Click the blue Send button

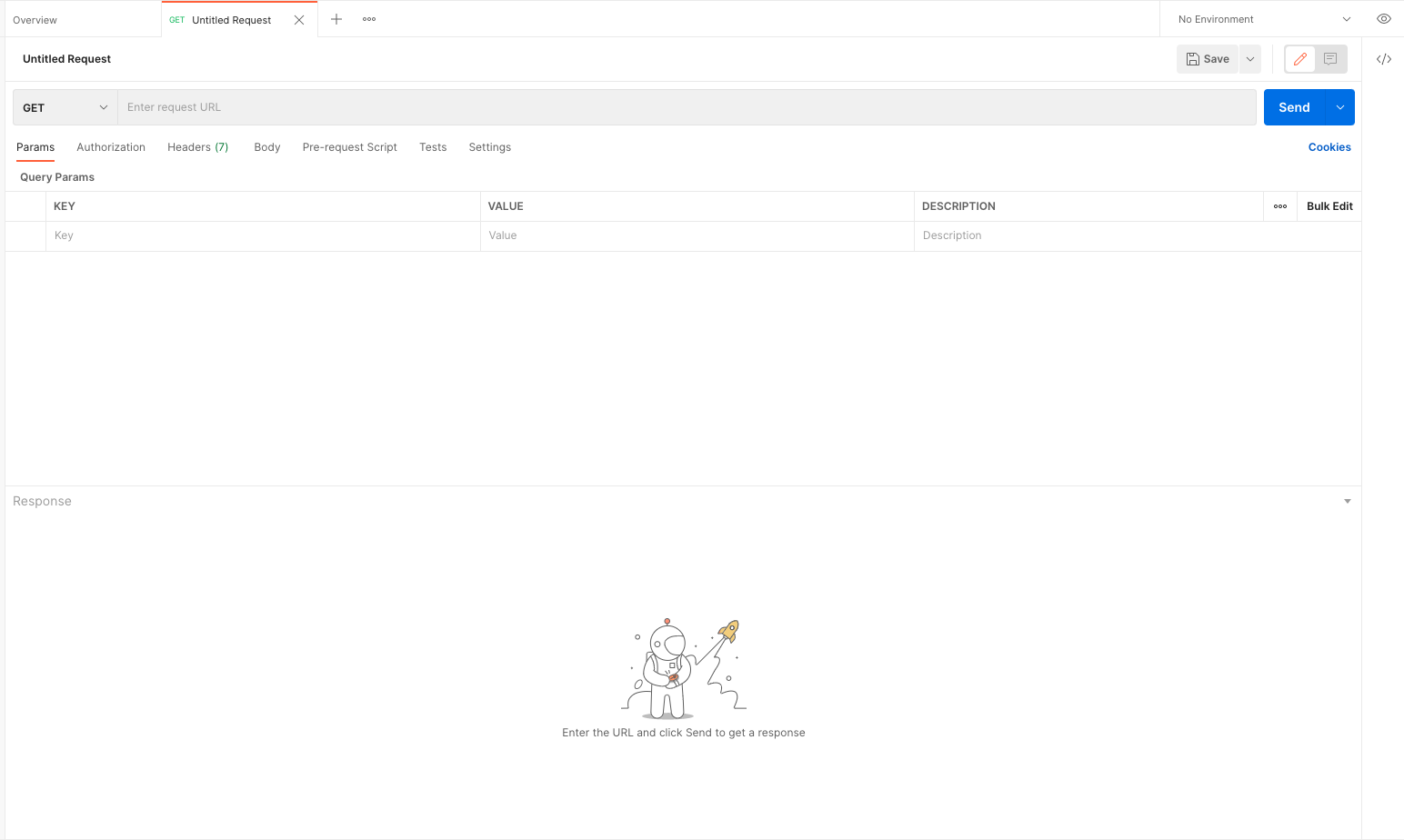[x=1294, y=107]
